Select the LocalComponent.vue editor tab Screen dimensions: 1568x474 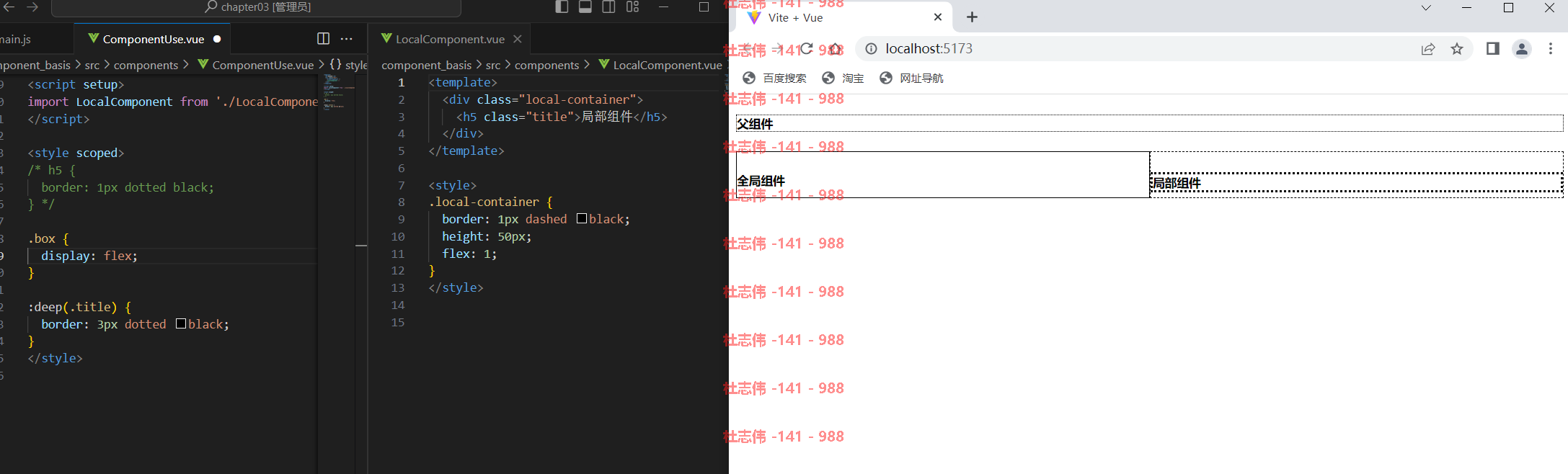(450, 39)
